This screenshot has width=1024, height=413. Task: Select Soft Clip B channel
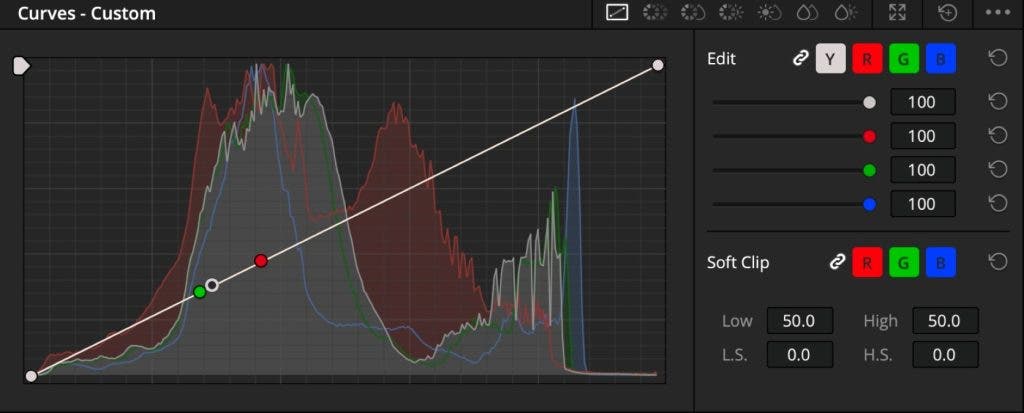coord(940,263)
